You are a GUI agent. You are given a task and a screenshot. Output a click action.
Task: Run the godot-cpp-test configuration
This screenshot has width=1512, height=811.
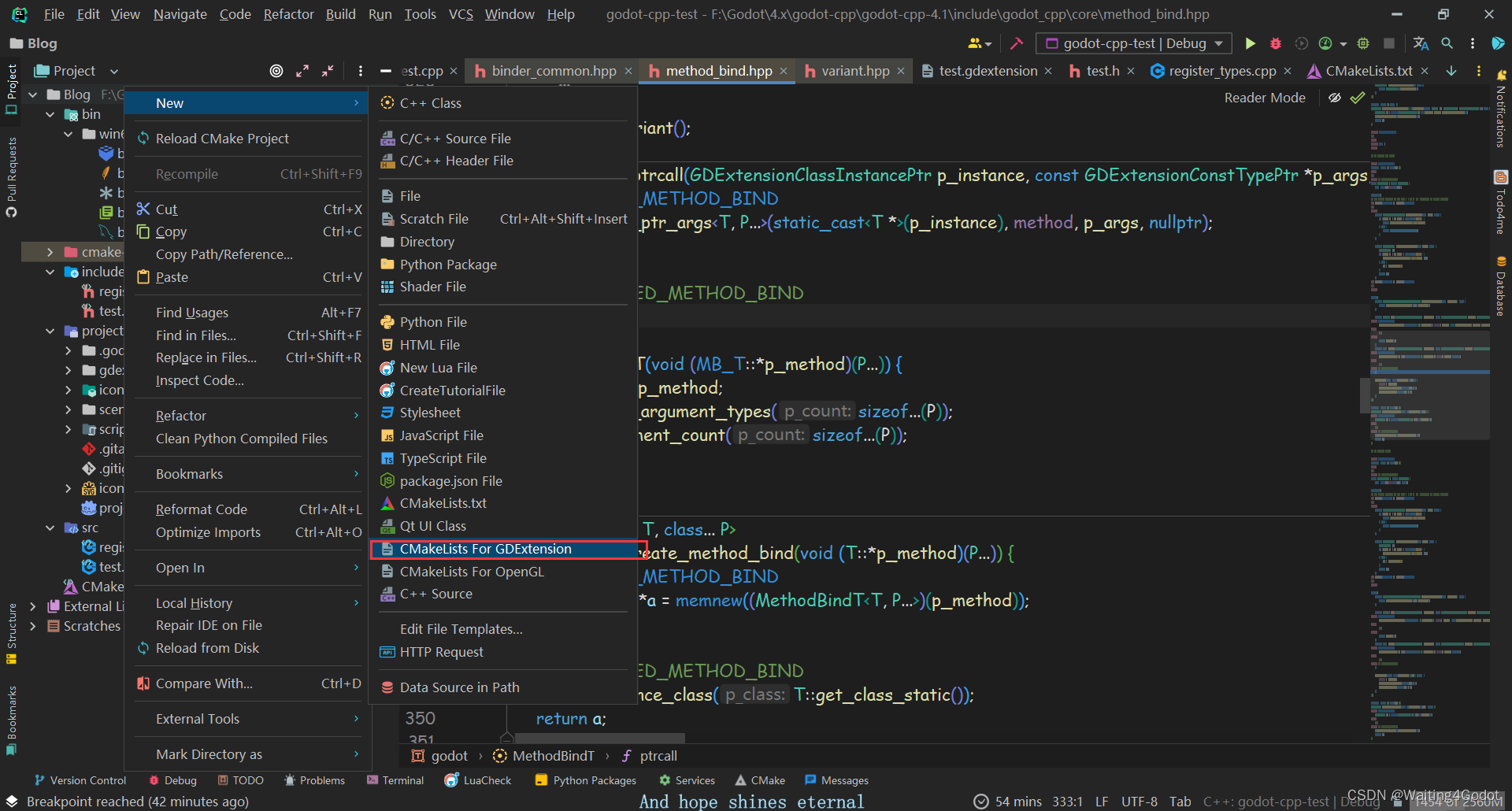tap(1251, 43)
